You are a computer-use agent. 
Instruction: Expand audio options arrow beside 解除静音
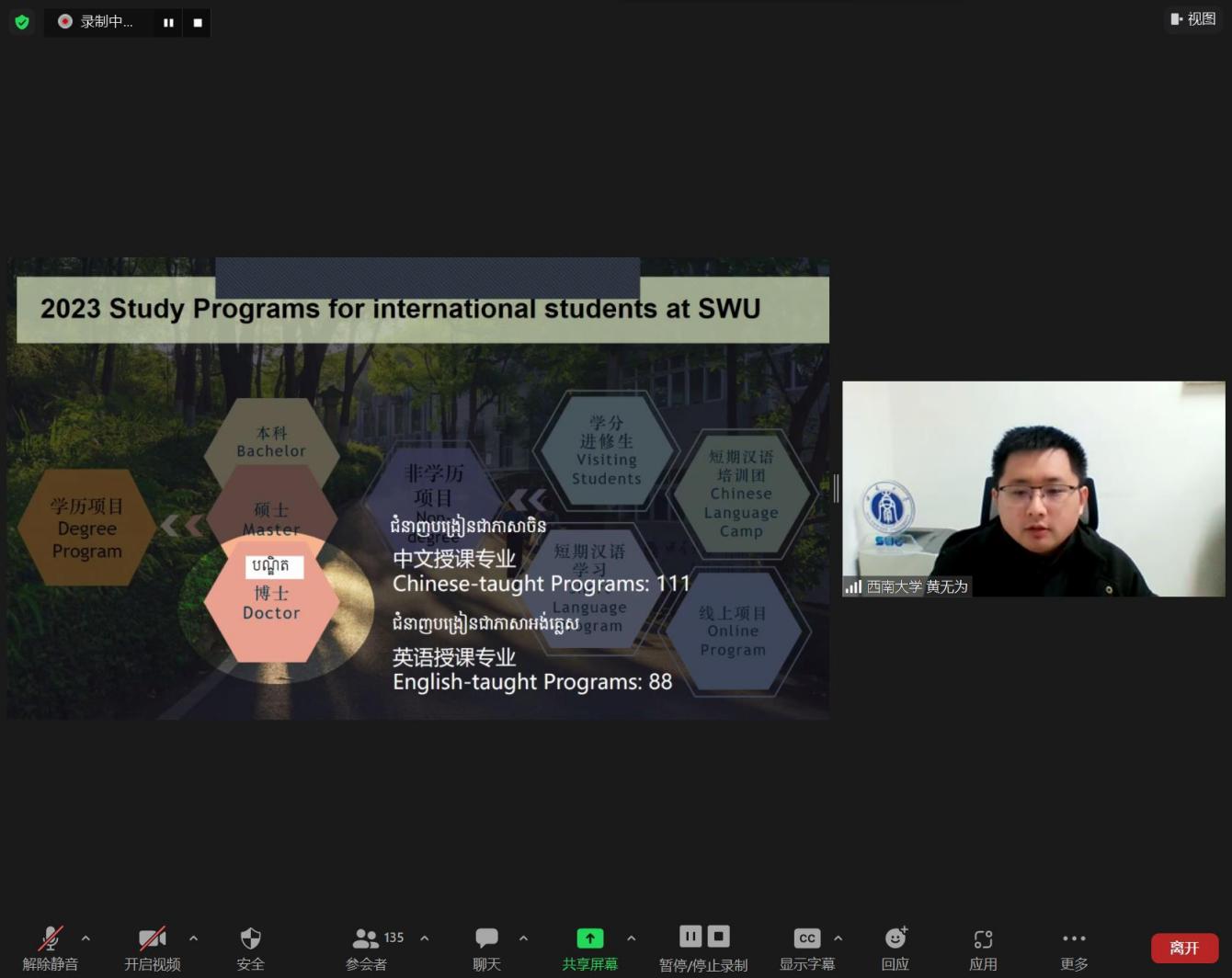coord(86,938)
